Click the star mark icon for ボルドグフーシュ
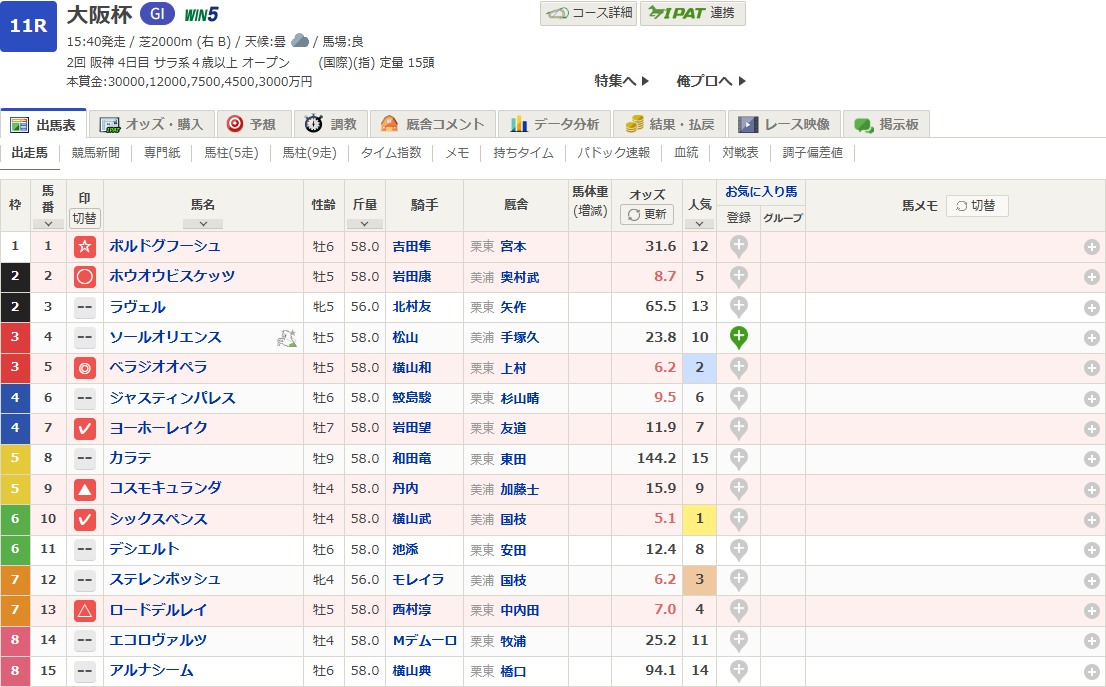 pyautogui.click(x=85, y=247)
